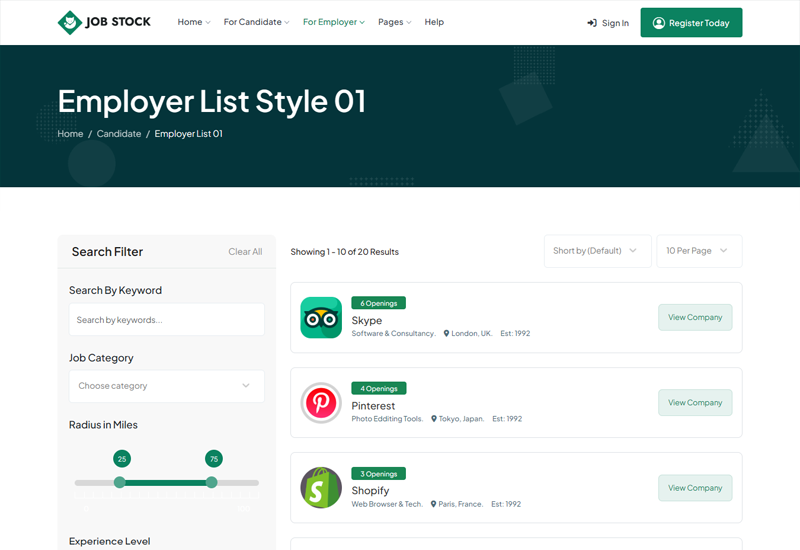The image size is (800, 550).
Task: Expand the Choose category dropdown
Action: pos(166,386)
